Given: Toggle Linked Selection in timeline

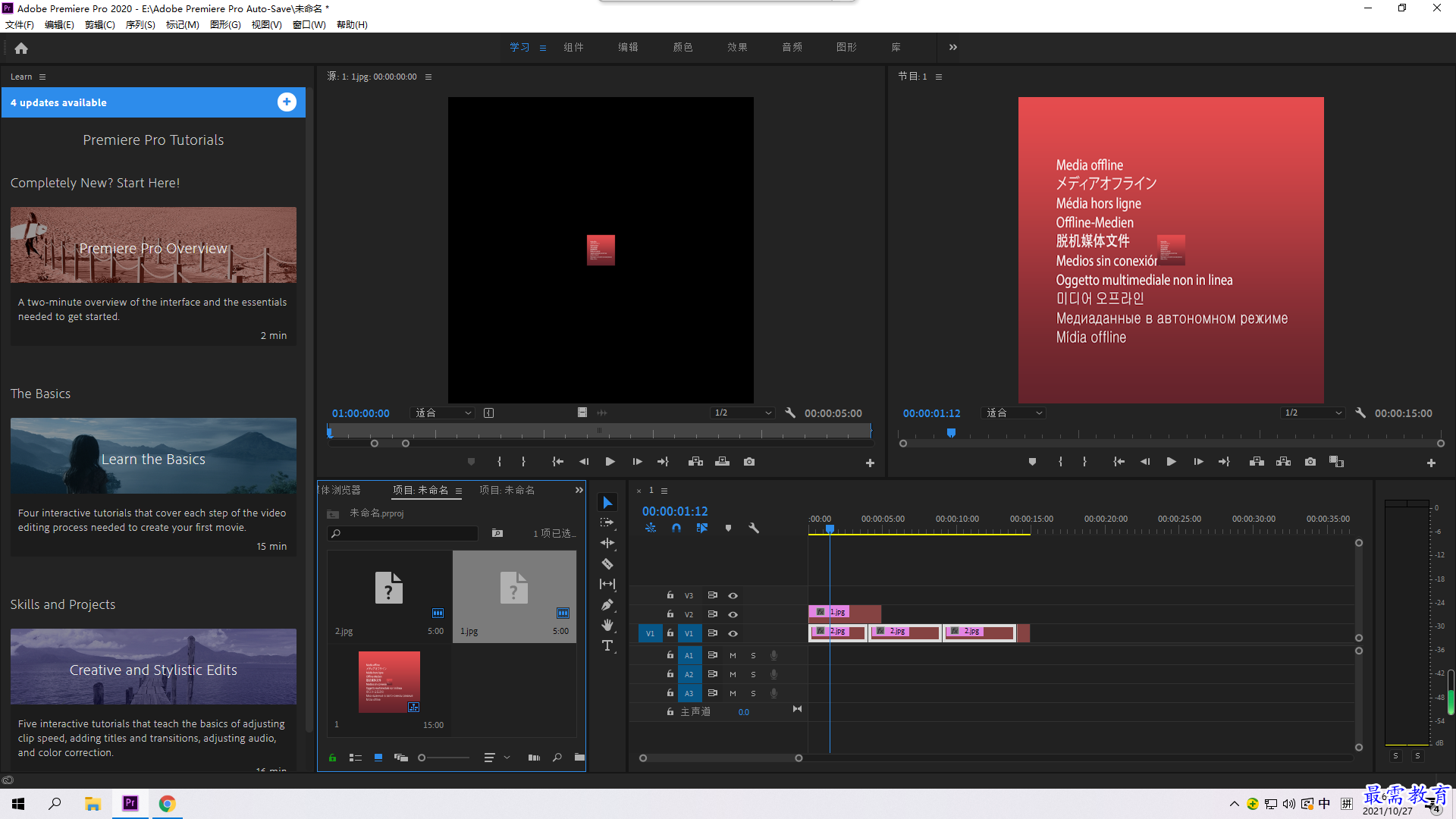Looking at the screenshot, I should [x=702, y=528].
